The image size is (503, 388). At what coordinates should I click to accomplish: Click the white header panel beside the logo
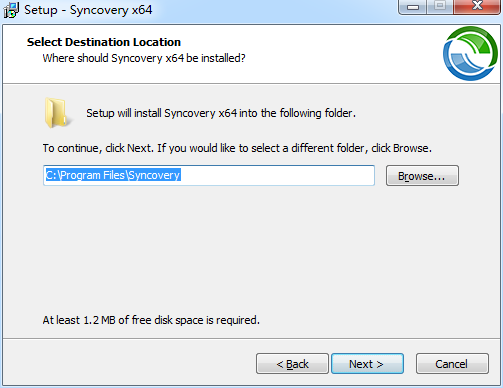333,53
